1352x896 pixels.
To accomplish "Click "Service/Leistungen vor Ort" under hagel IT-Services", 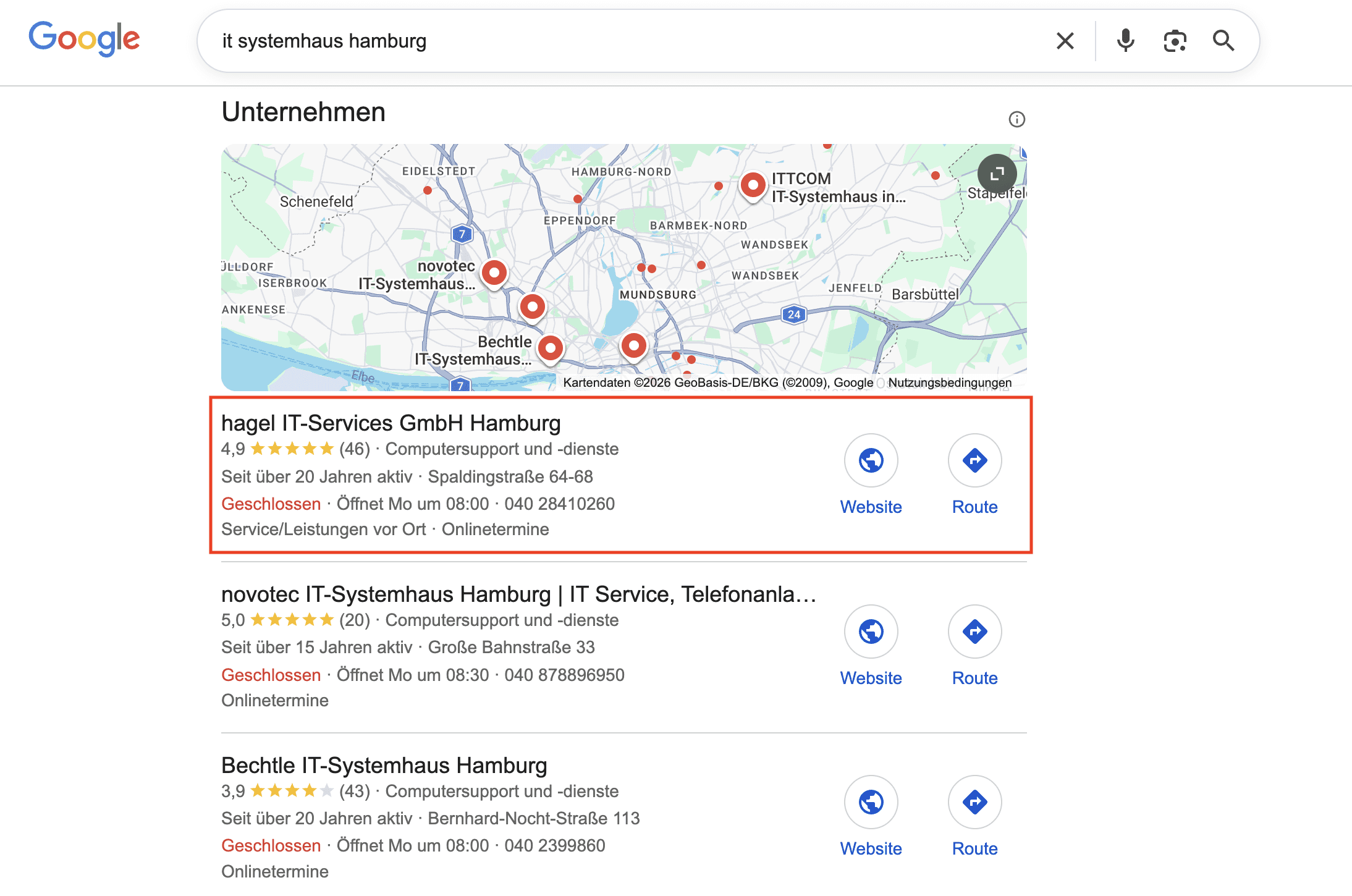I will (x=324, y=530).
